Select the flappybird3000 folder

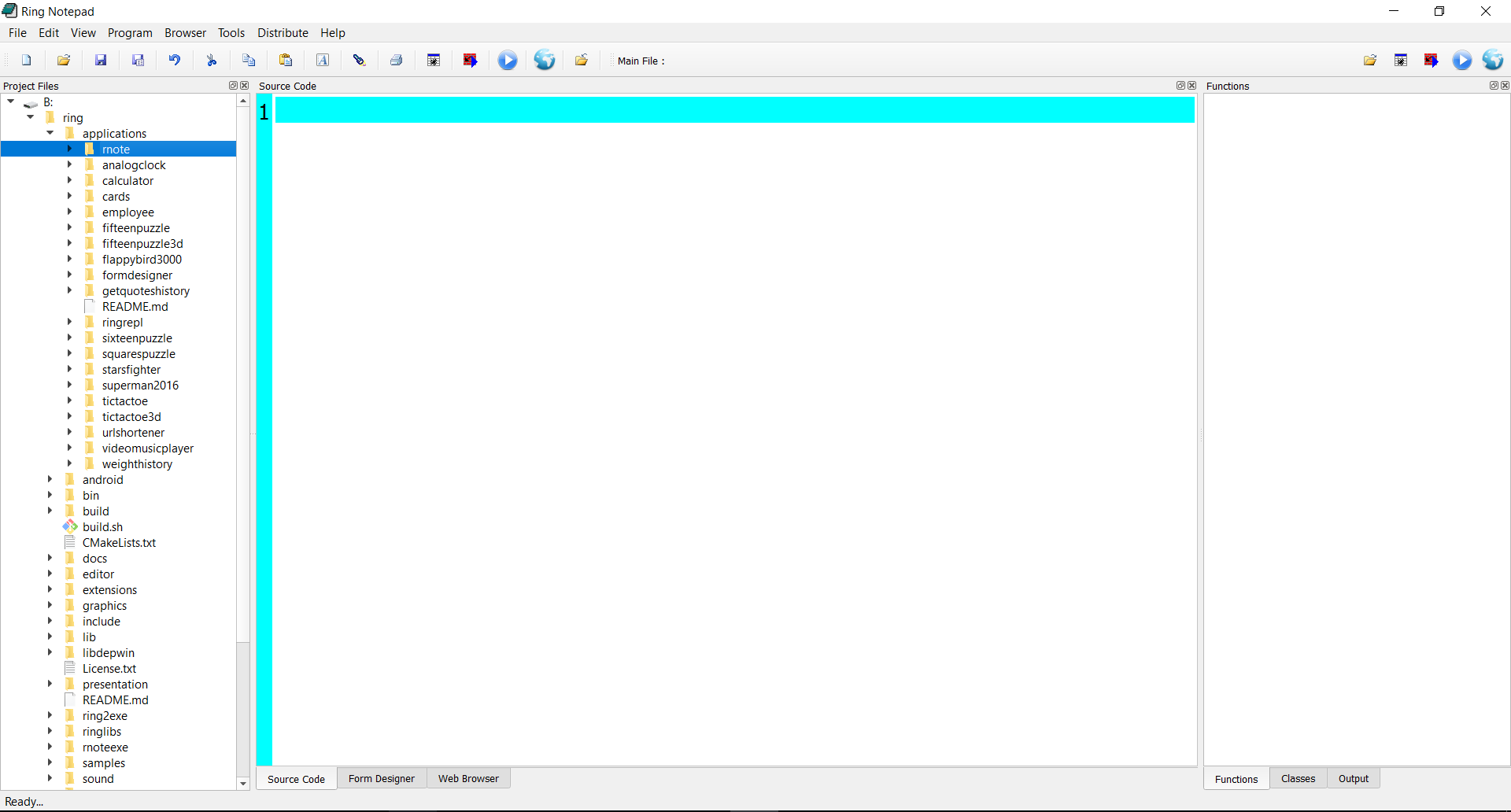(x=142, y=260)
